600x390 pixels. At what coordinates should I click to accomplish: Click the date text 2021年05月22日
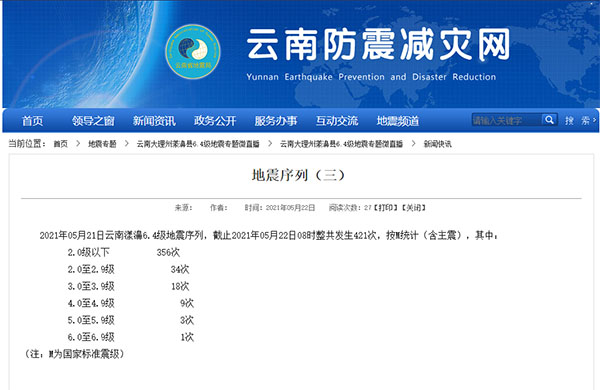(x=290, y=208)
